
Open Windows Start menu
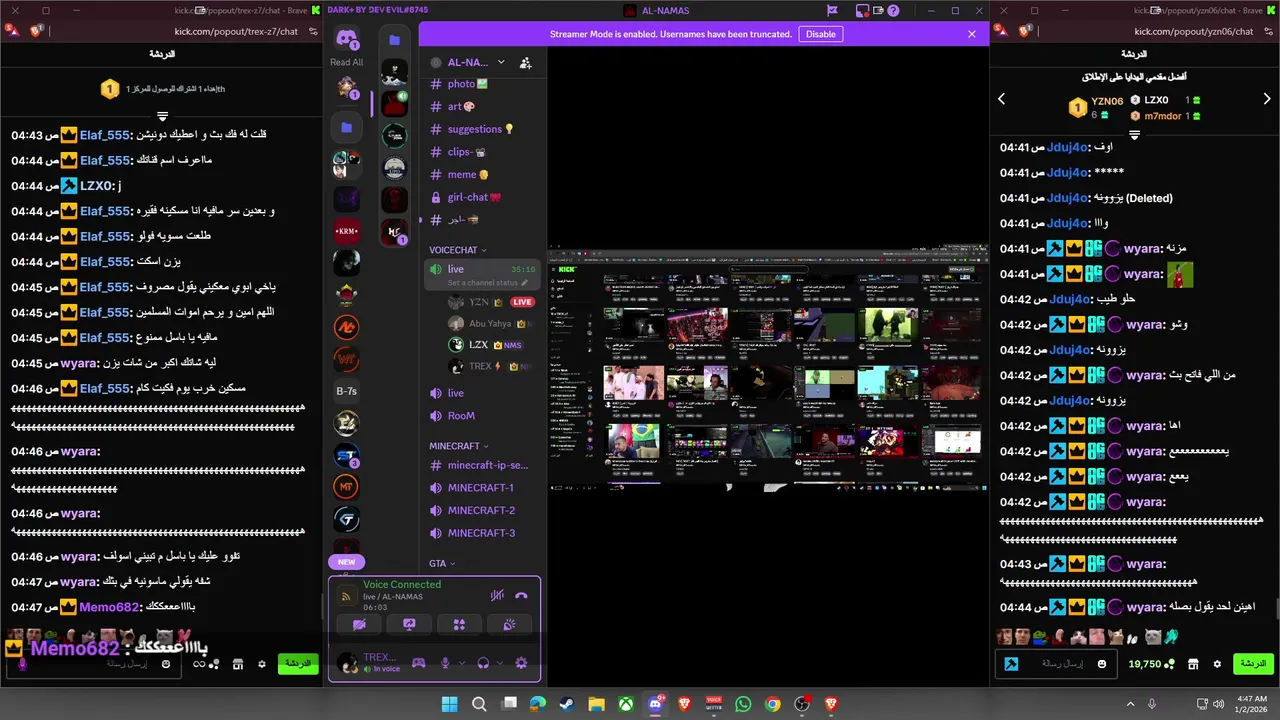(x=450, y=704)
